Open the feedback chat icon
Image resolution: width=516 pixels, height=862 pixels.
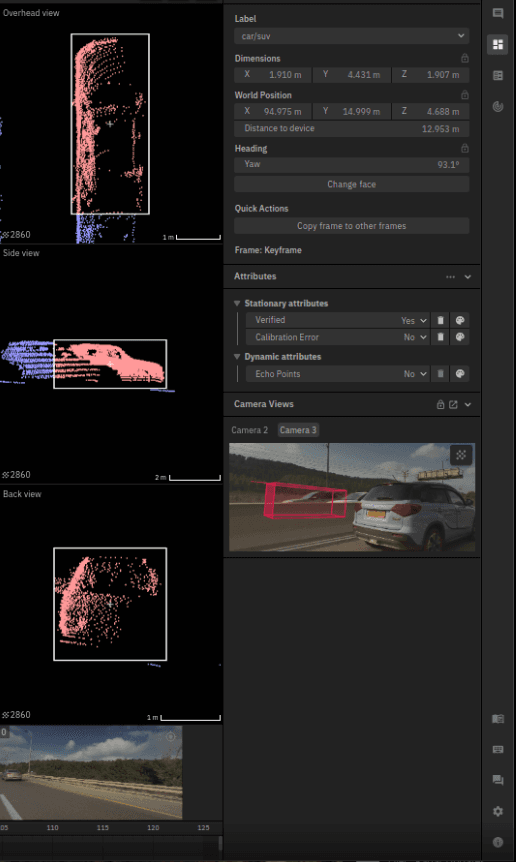click(497, 780)
